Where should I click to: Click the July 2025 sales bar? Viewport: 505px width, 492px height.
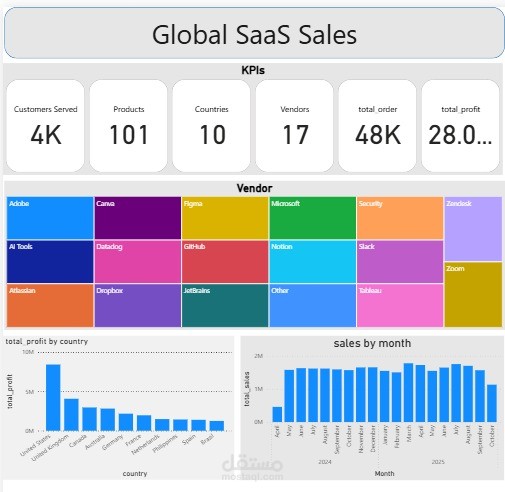[456, 393]
